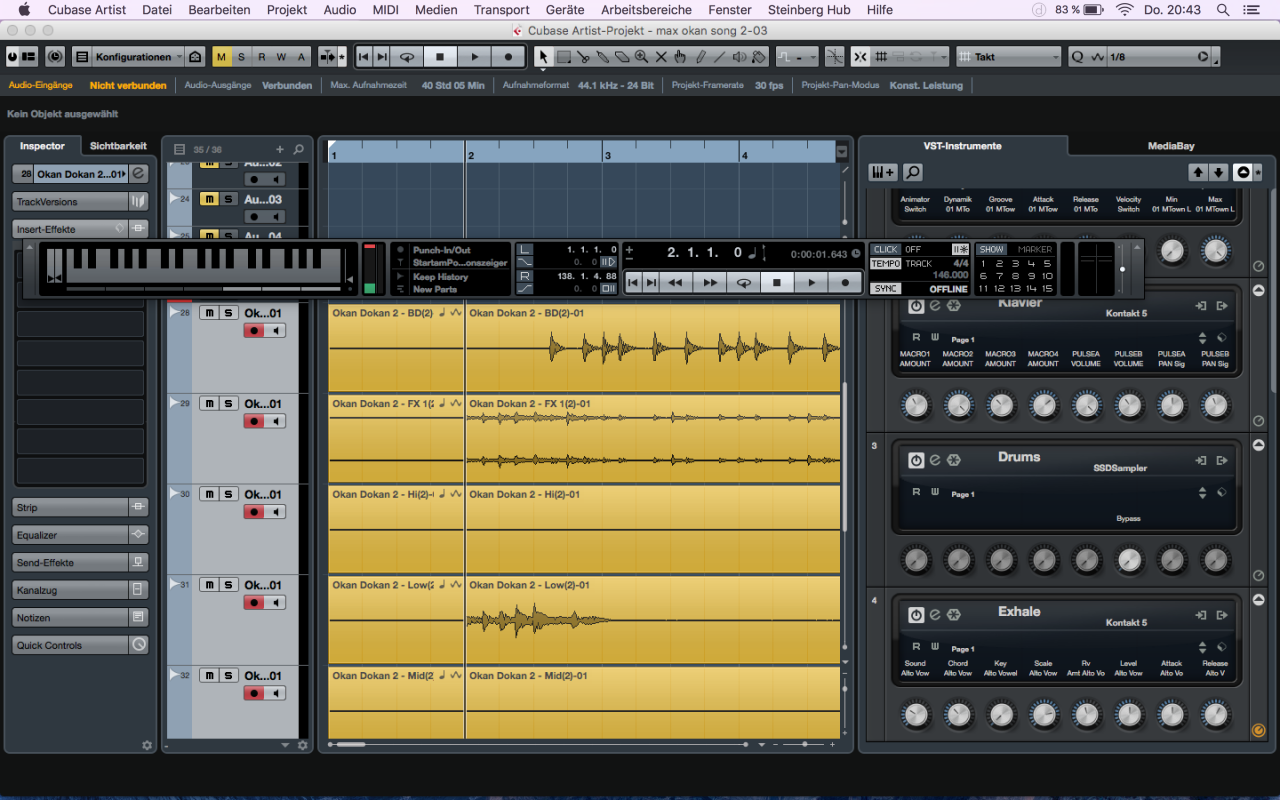The height and width of the screenshot is (800, 1280).
Task: Open the Takt grid type dropdown
Action: tap(1008, 57)
